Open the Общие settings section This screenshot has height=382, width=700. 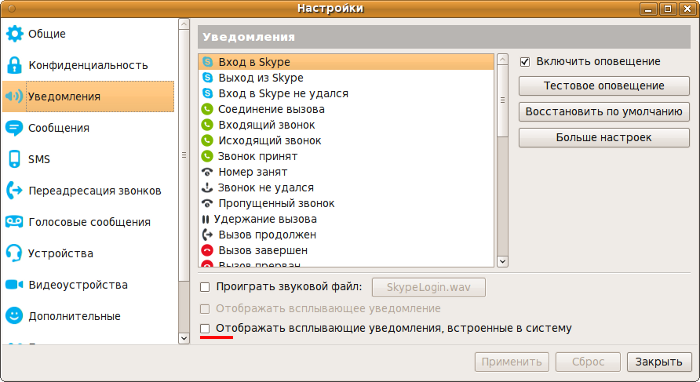88,33
